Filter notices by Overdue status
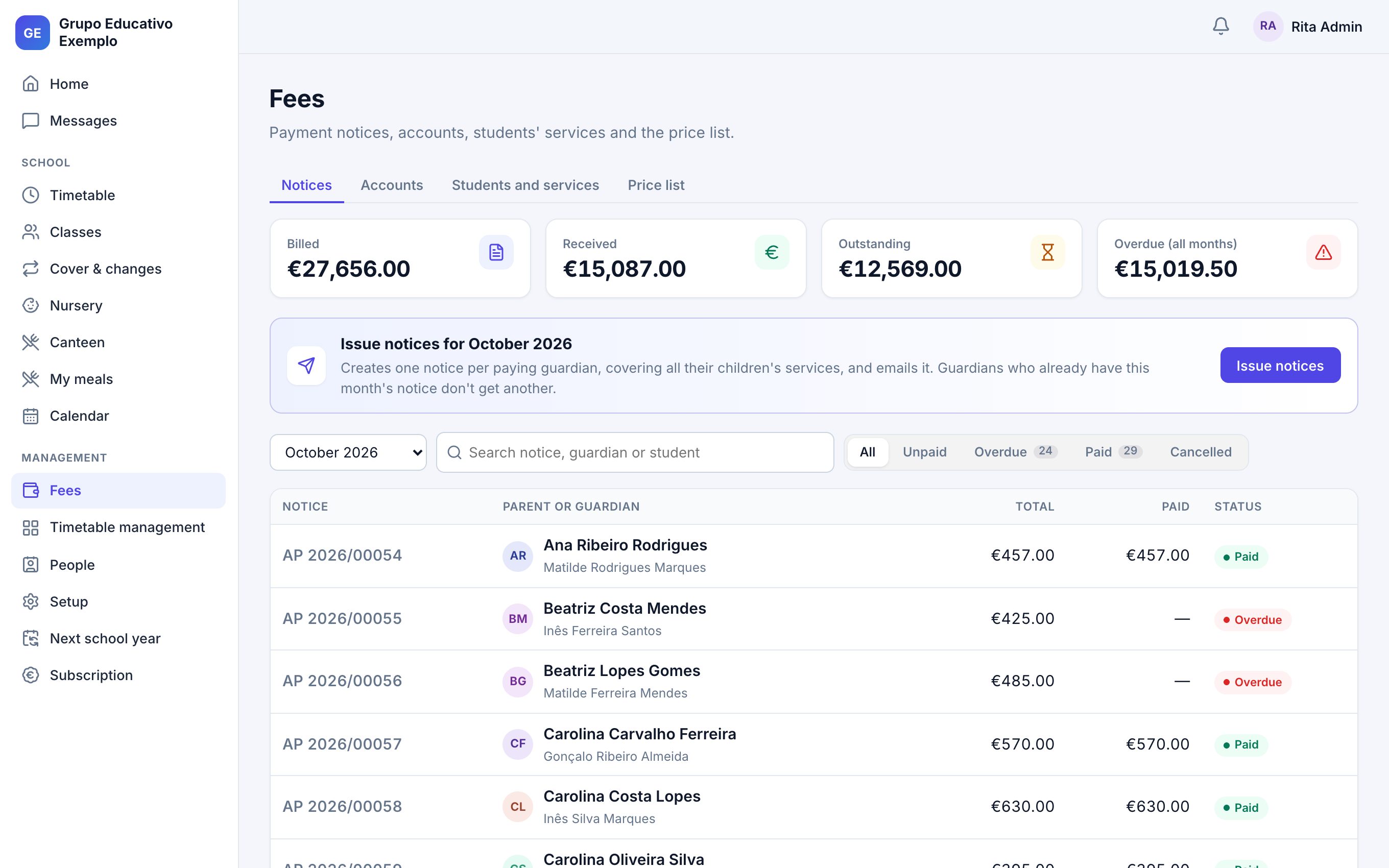1389x868 pixels. 1015,452
